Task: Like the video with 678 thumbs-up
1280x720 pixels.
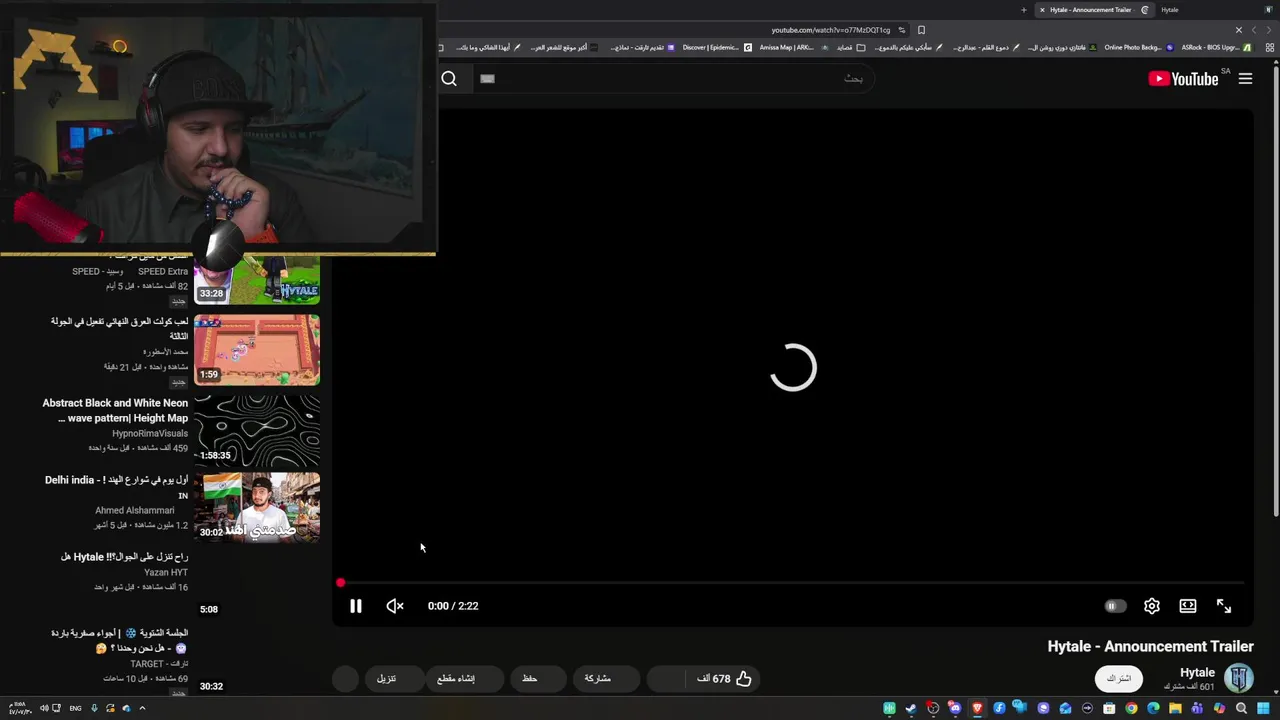Action: [724, 679]
